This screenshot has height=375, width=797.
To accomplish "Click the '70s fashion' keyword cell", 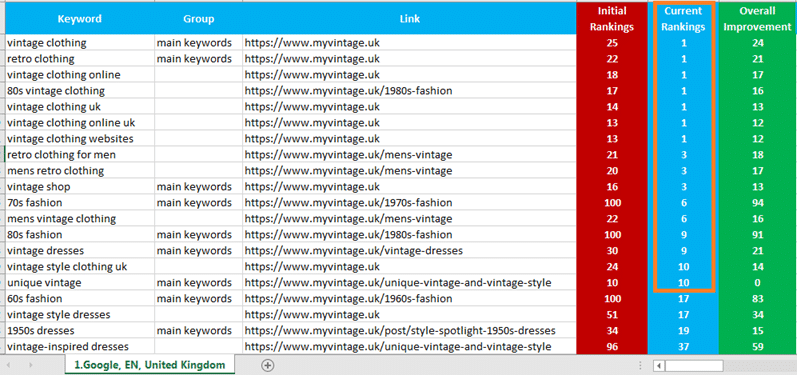I will (x=80, y=202).
